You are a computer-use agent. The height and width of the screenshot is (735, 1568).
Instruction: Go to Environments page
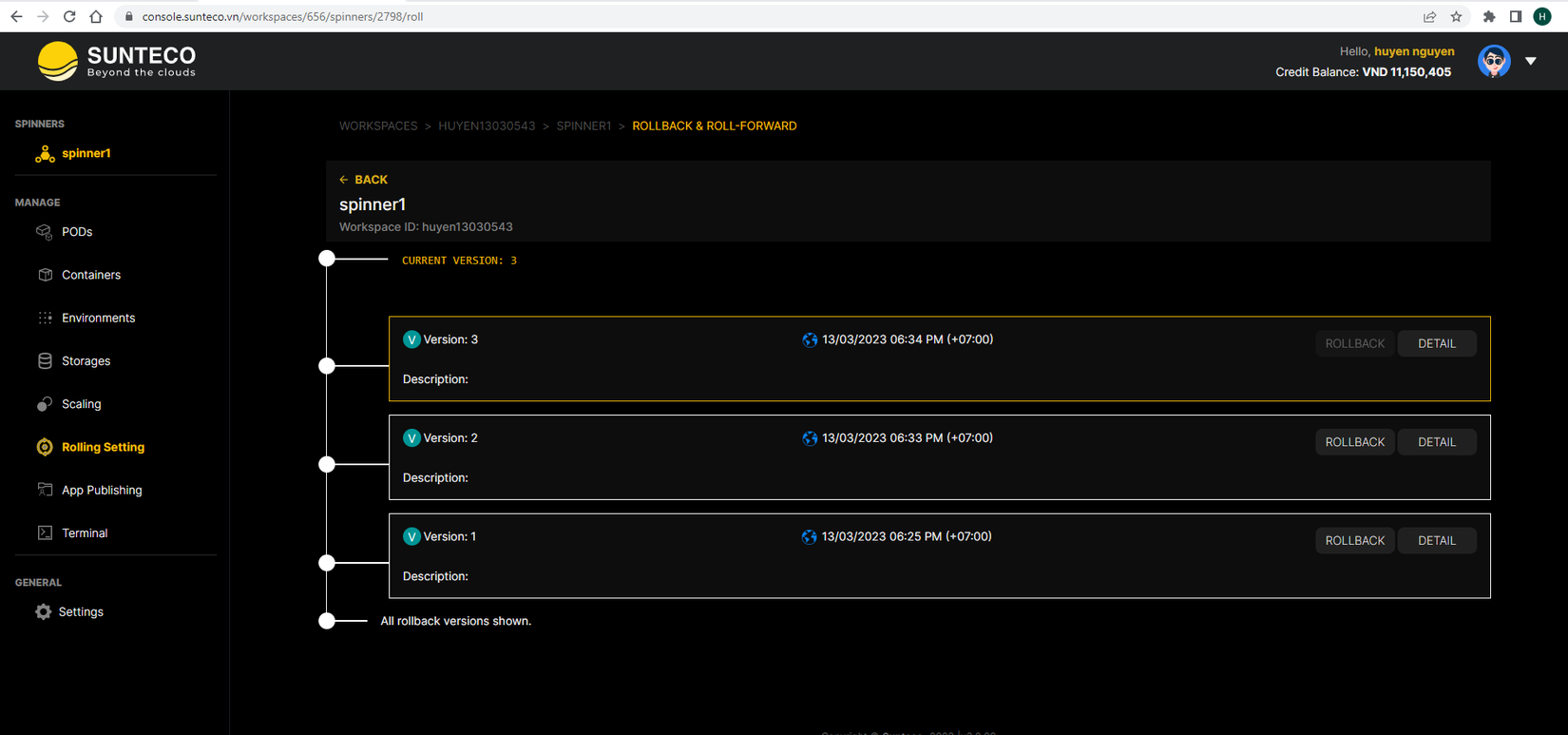[98, 318]
